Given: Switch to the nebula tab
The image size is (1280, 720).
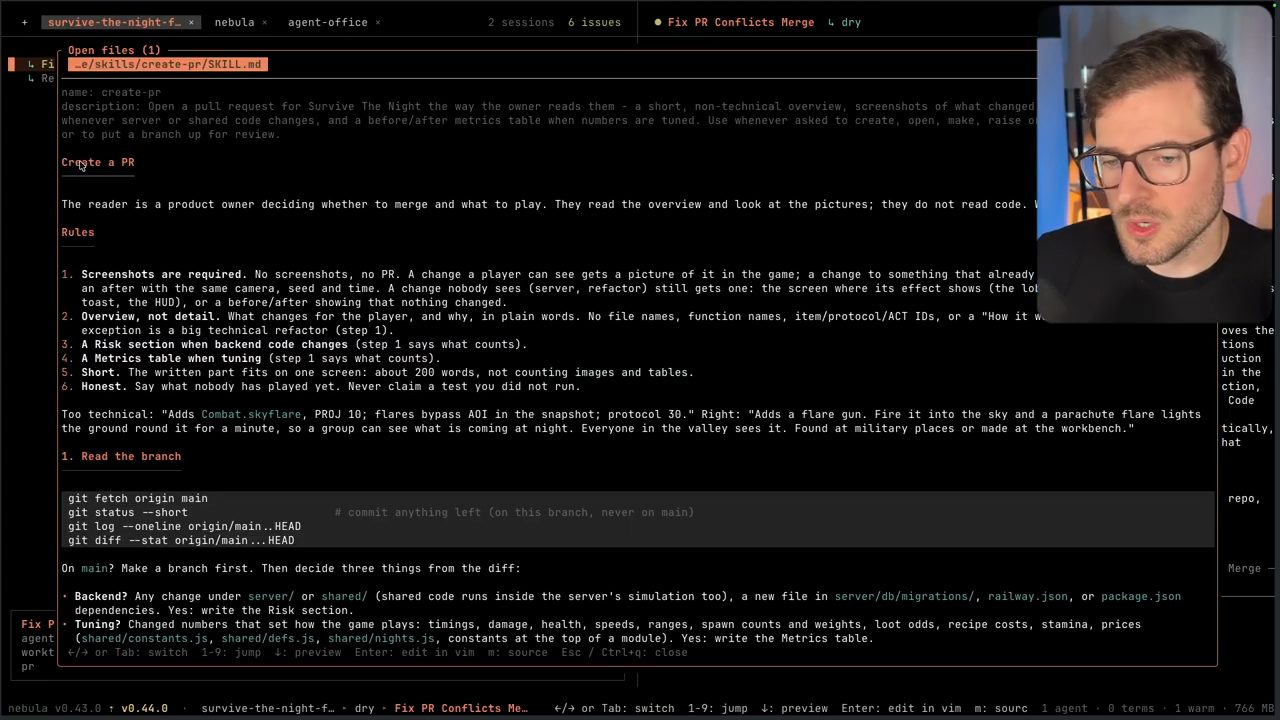Looking at the screenshot, I should click(234, 22).
